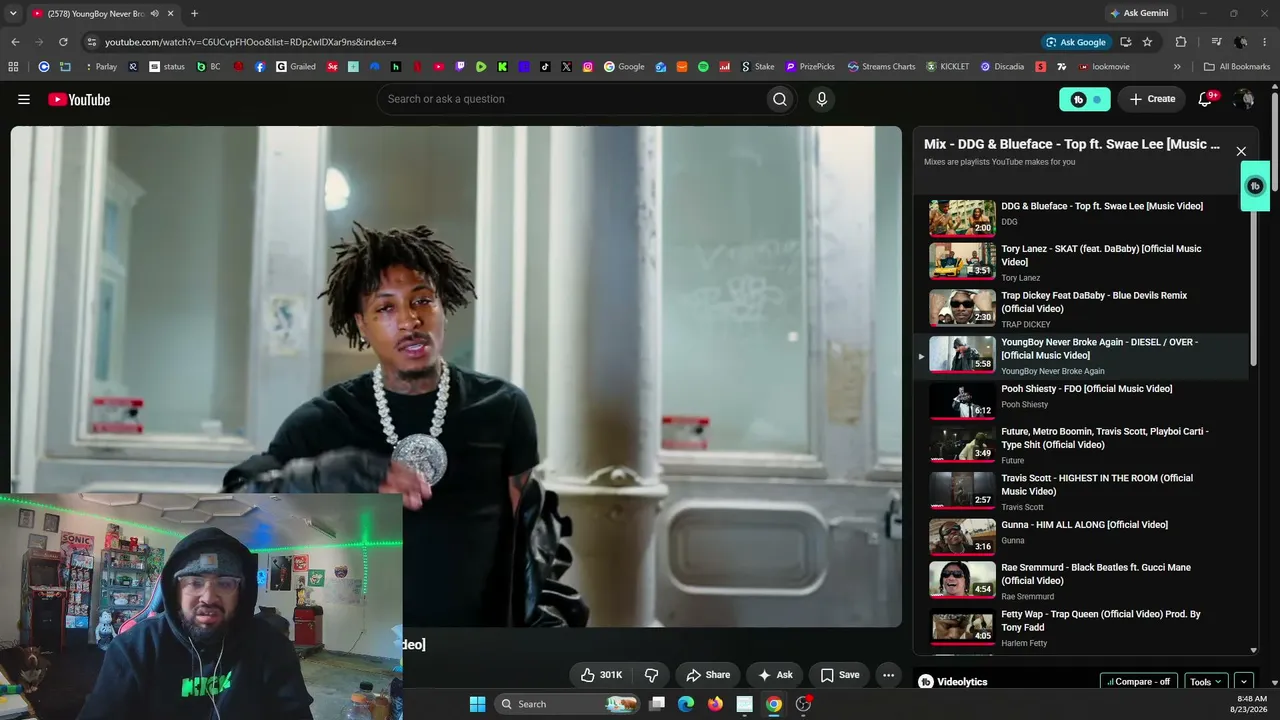Open Chrome apps grid shortcut
1280x720 pixels.
coord(13,67)
